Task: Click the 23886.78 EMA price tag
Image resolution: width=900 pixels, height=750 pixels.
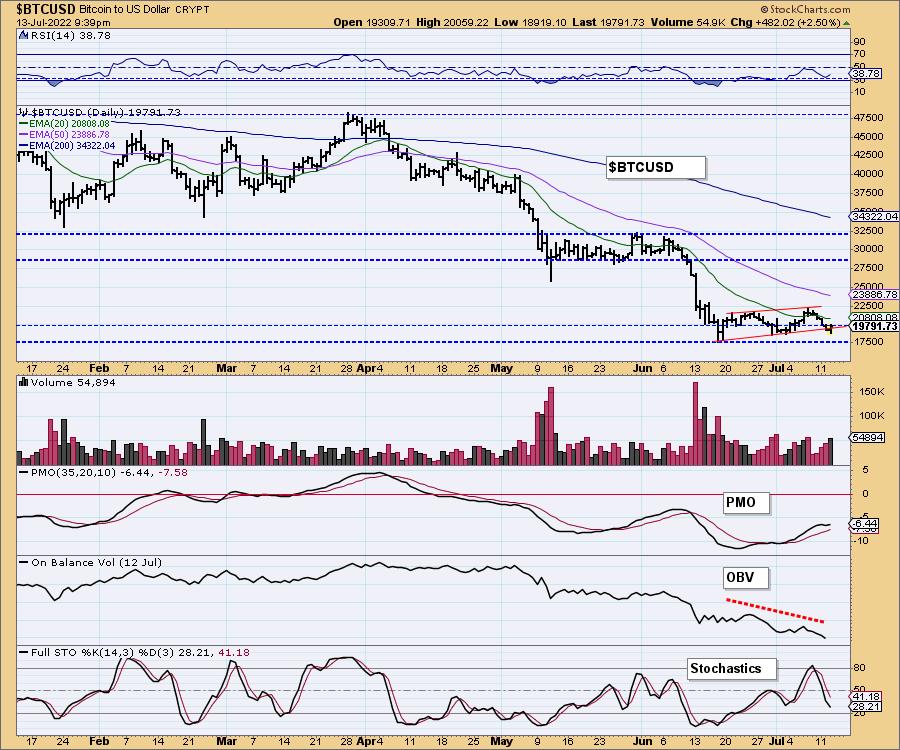Action: (x=874, y=294)
